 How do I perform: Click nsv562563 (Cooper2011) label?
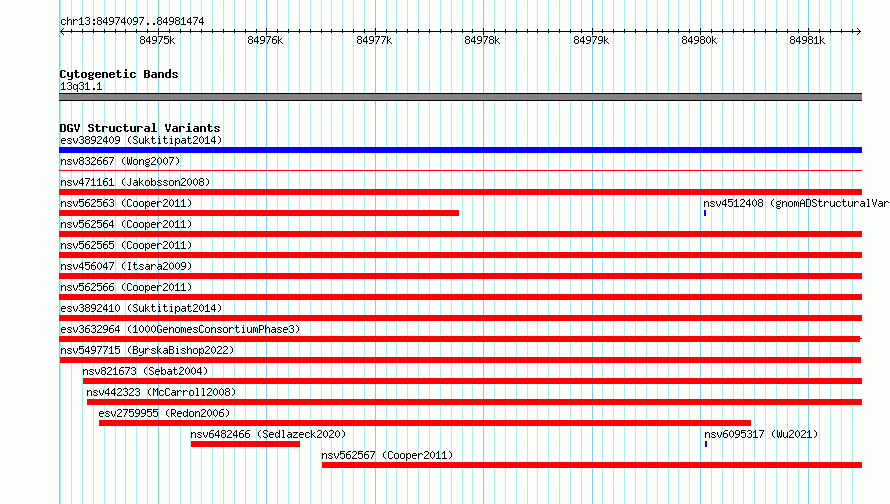click(126, 203)
